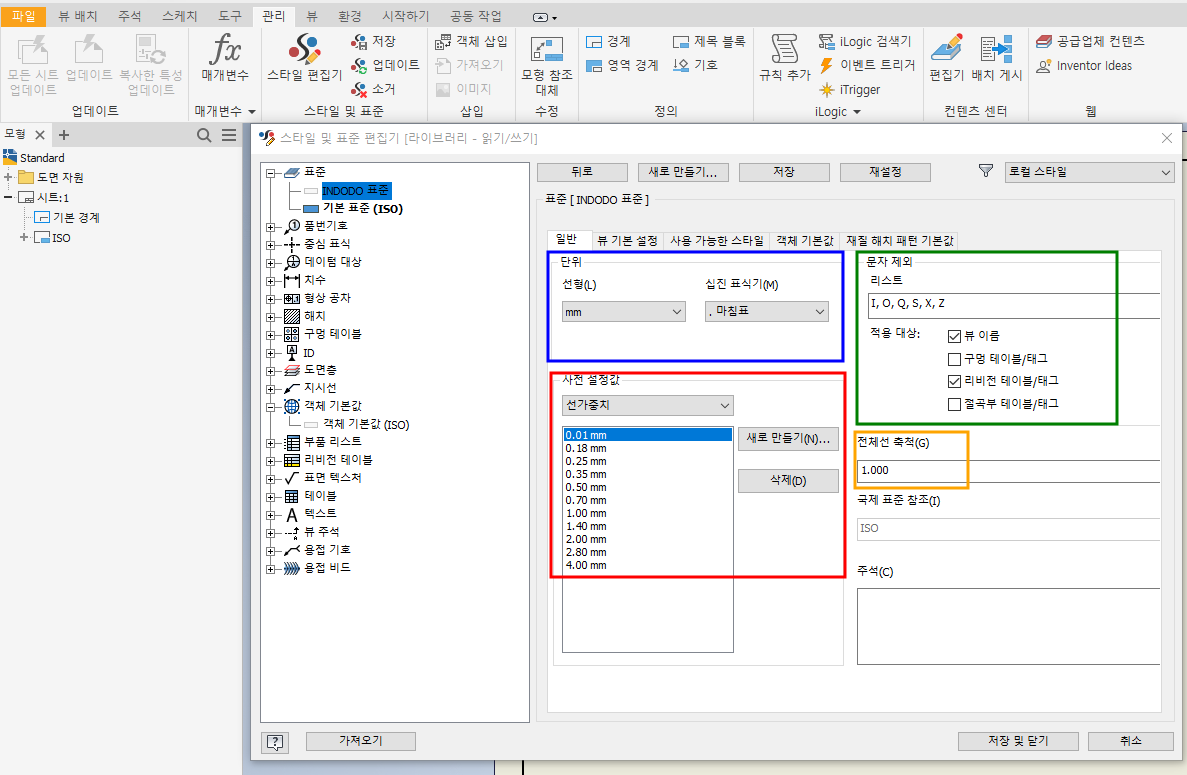The width and height of the screenshot is (1187, 775).
Task: Open the 주석 ribbon tab
Action: (x=129, y=16)
